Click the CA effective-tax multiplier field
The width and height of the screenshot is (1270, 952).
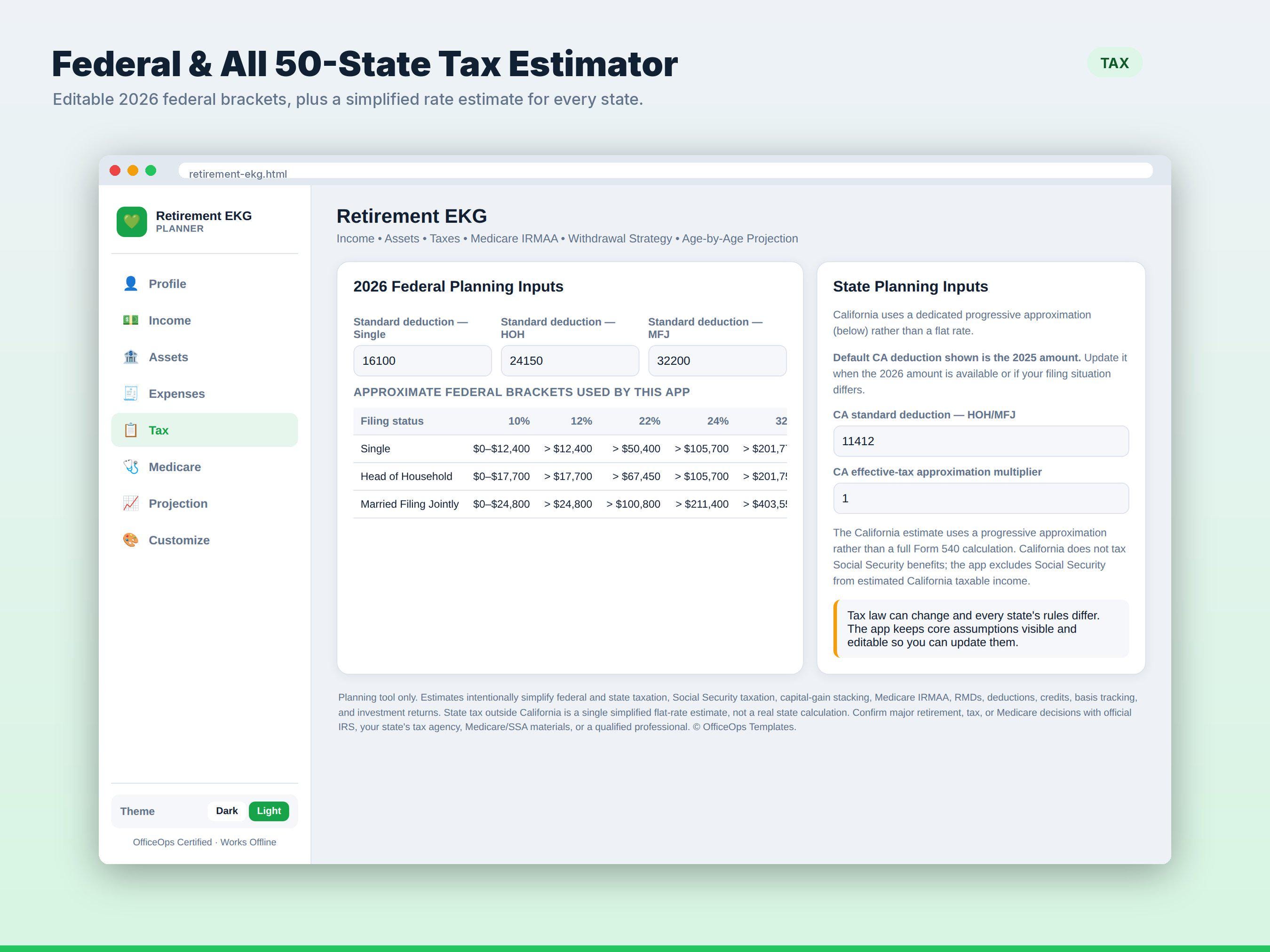[x=981, y=498]
